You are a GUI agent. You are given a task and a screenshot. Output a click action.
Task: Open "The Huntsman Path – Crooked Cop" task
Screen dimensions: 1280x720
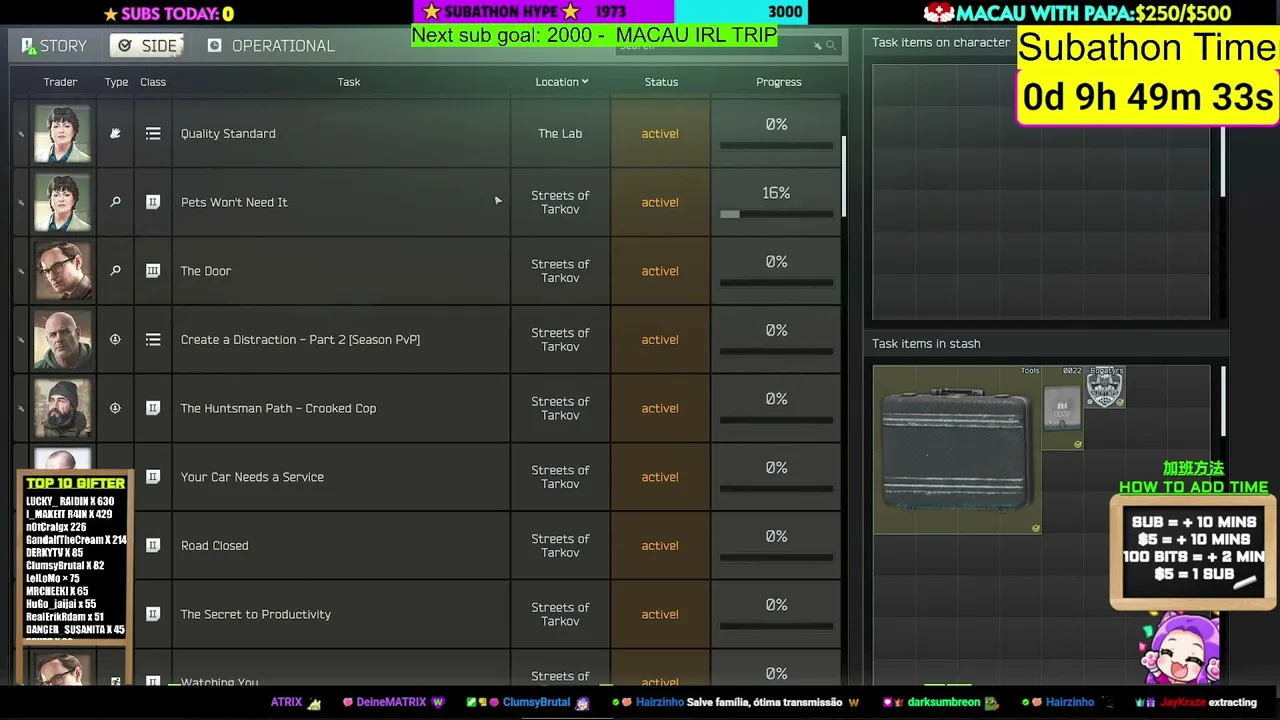pyautogui.click(x=278, y=408)
